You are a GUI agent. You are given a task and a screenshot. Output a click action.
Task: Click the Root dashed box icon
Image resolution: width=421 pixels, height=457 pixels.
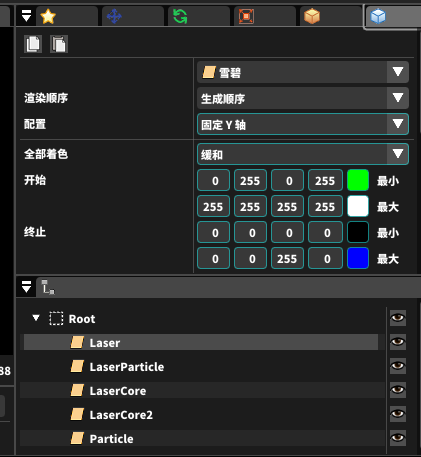56,318
